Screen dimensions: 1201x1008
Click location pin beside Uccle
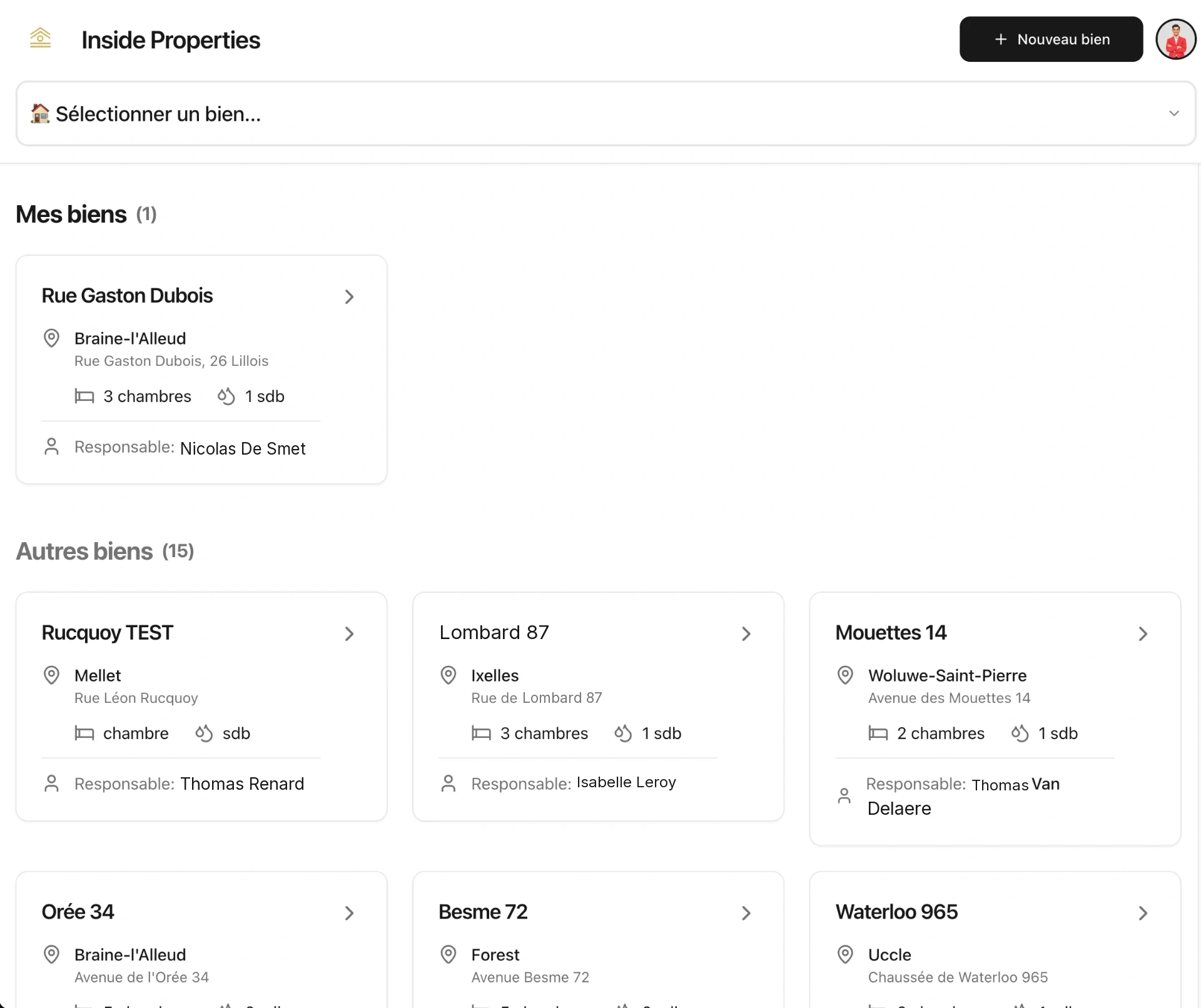tap(845, 954)
